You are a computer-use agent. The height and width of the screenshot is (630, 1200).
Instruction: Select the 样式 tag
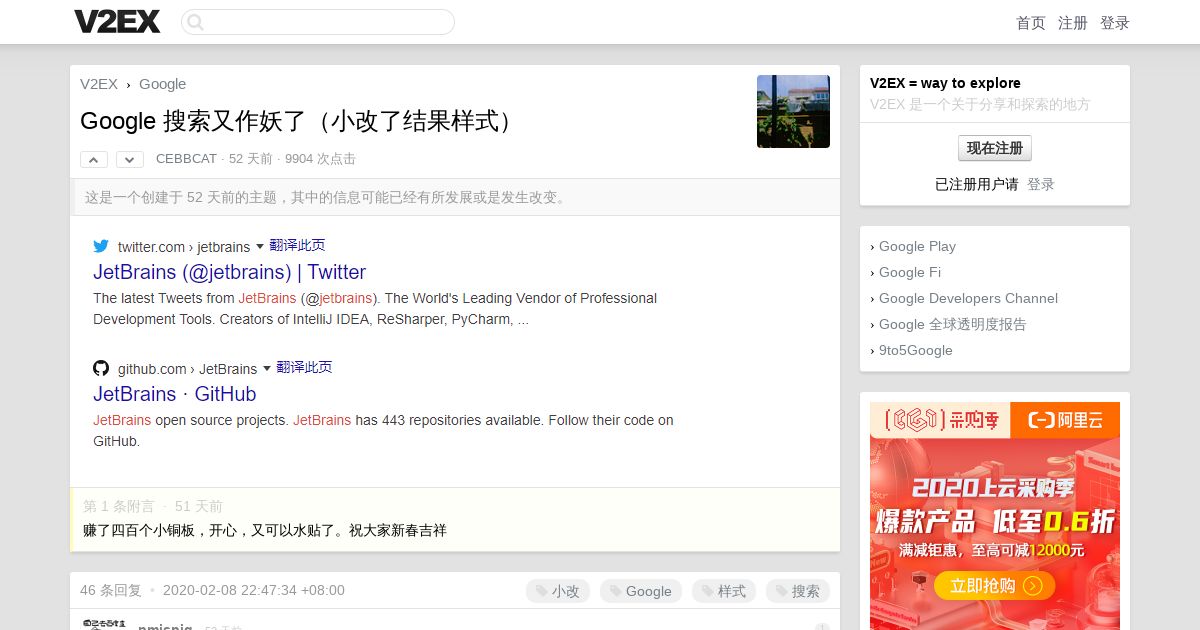click(x=724, y=591)
